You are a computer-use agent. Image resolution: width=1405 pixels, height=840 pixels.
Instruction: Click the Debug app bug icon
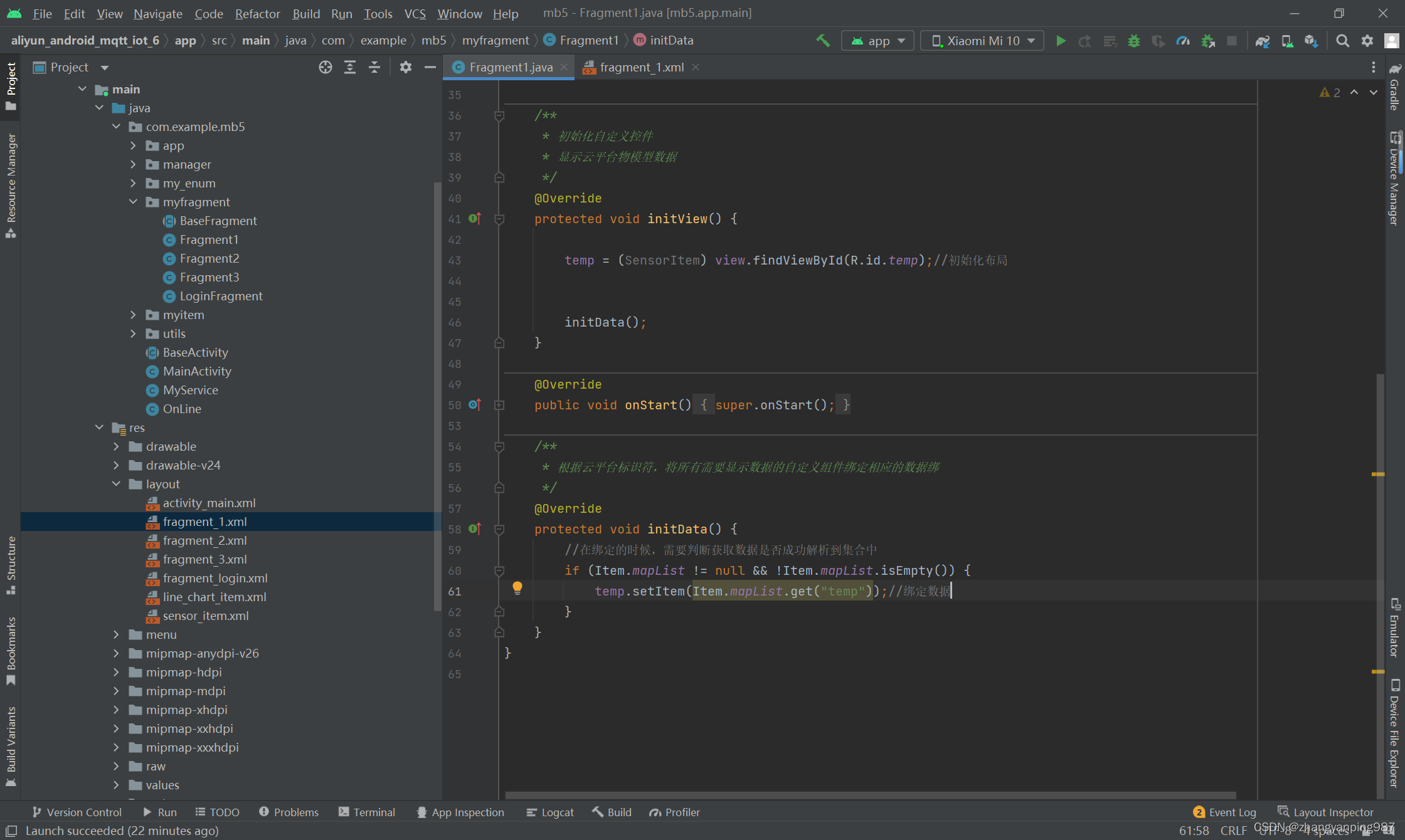pos(1133,41)
